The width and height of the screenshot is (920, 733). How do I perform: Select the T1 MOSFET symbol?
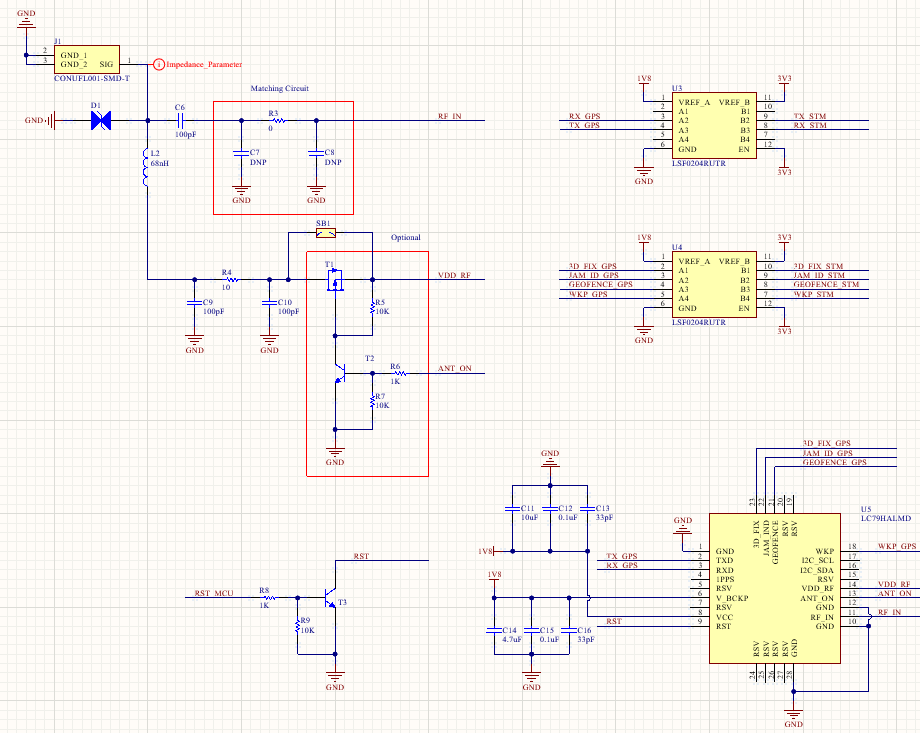coord(335,283)
